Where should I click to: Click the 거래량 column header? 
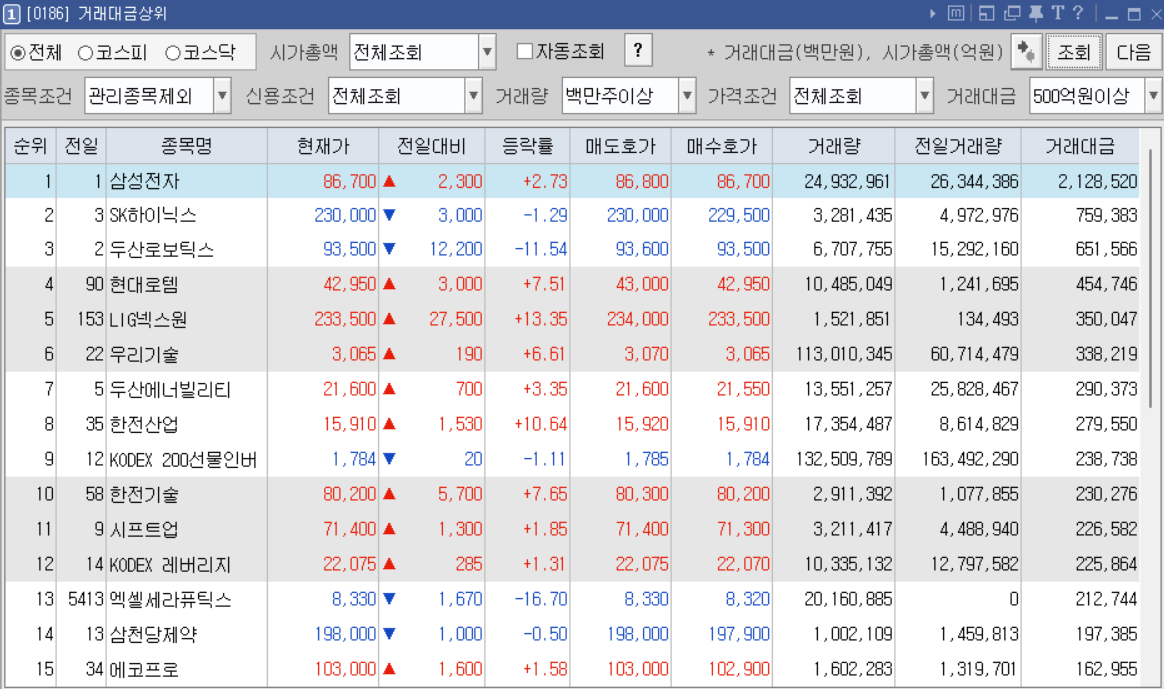[x=834, y=146]
